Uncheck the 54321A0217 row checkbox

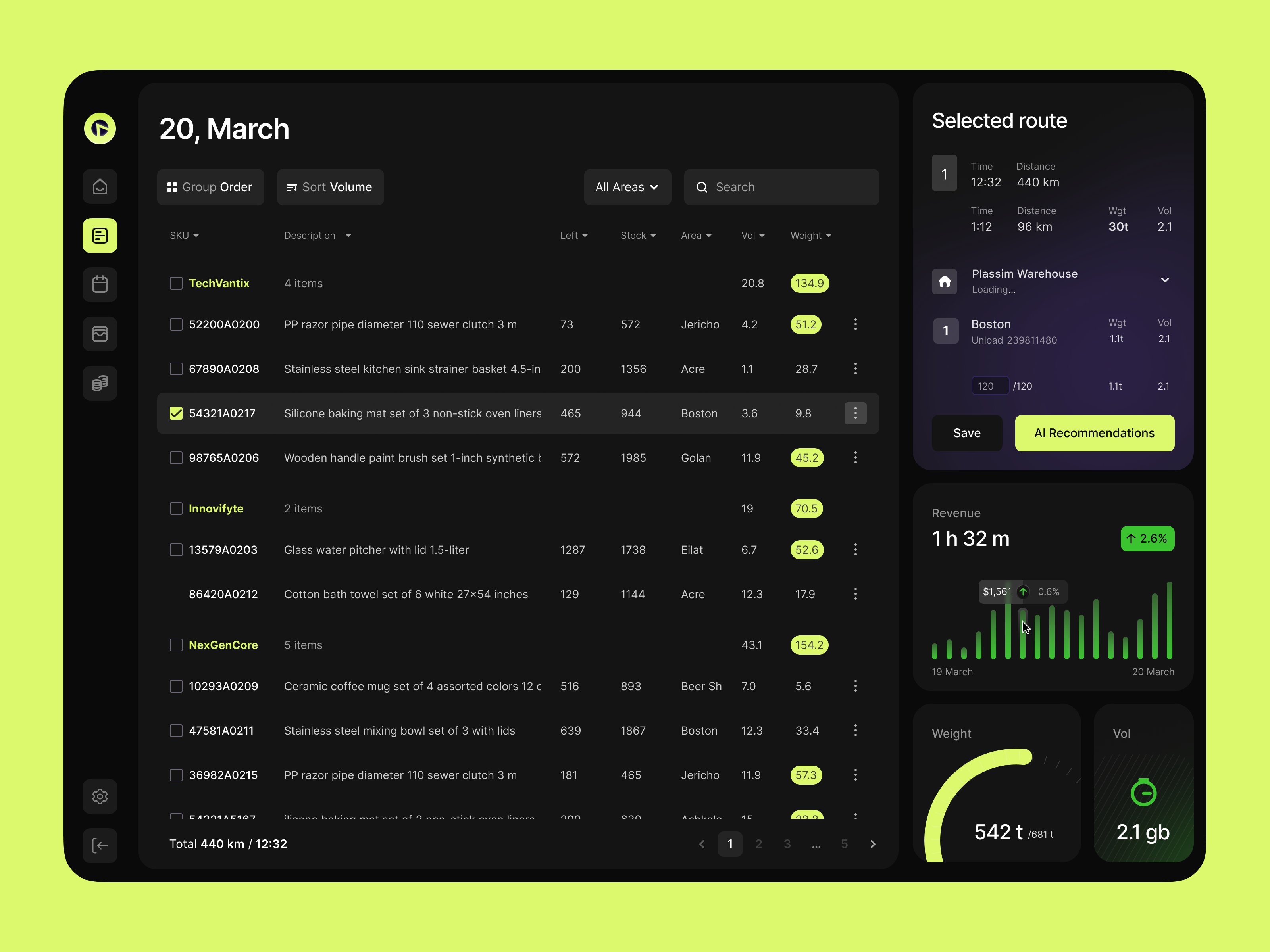click(x=176, y=413)
